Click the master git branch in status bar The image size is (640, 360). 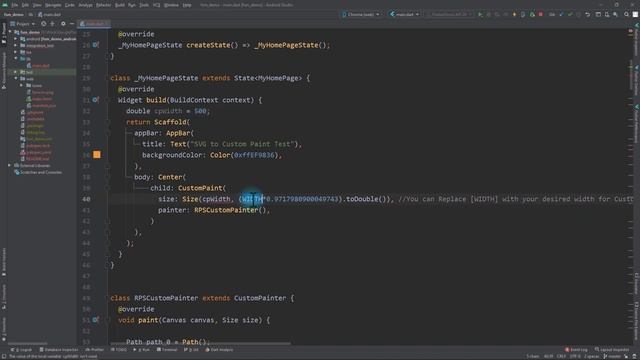click(x=612, y=356)
